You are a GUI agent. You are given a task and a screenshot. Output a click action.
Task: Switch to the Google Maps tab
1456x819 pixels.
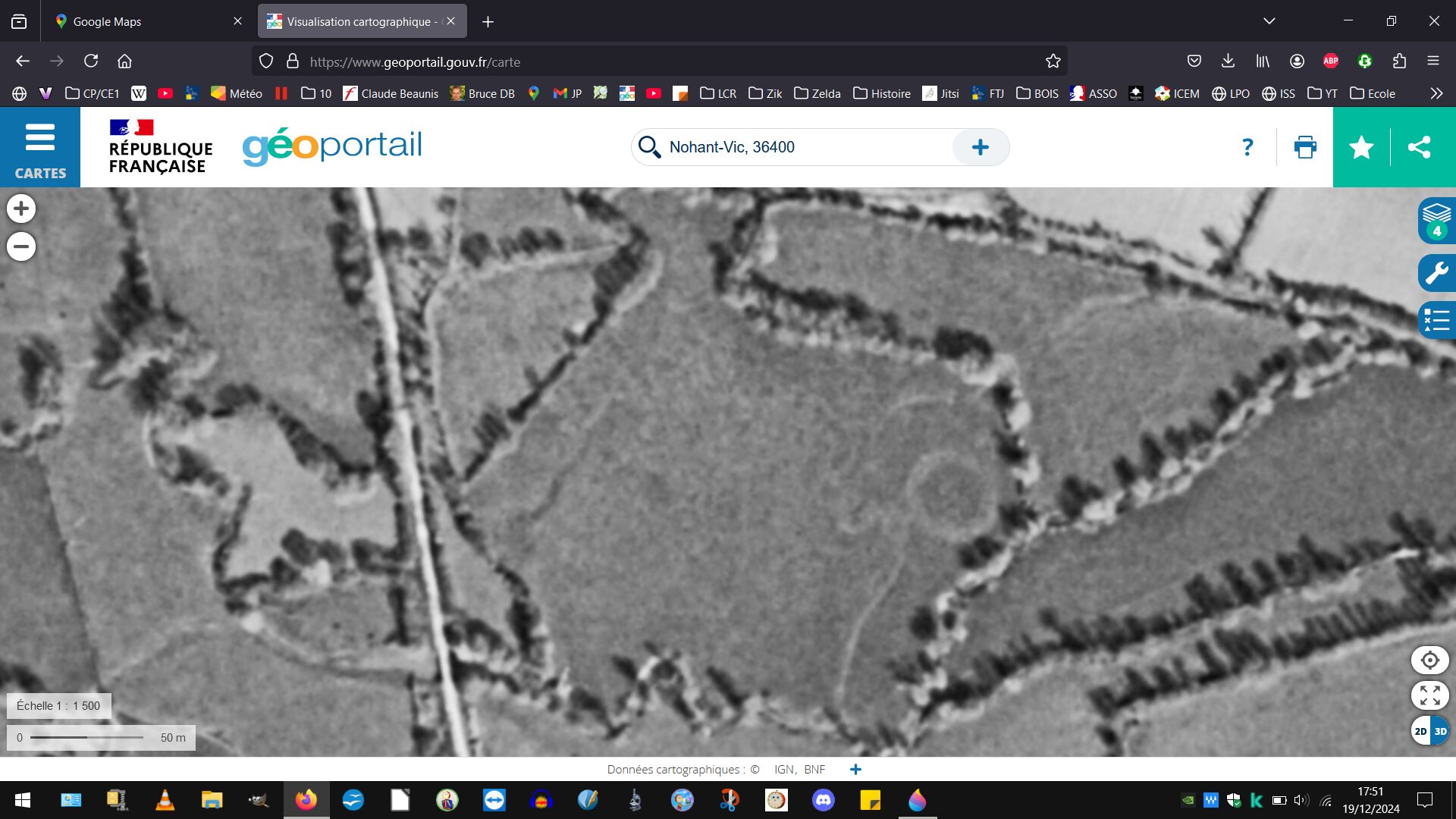click(x=107, y=21)
